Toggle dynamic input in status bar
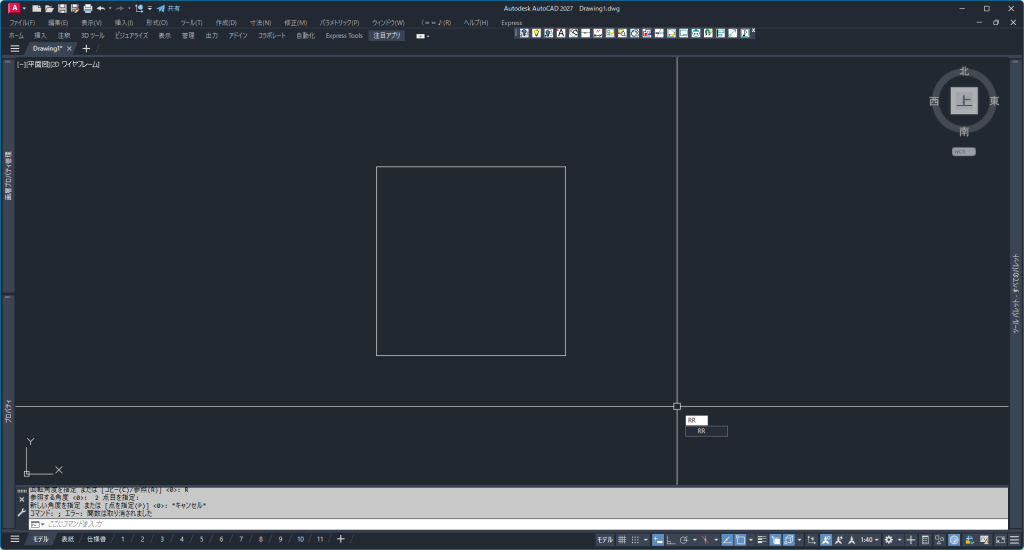Screen dimensions: 1024x550 pos(658,540)
